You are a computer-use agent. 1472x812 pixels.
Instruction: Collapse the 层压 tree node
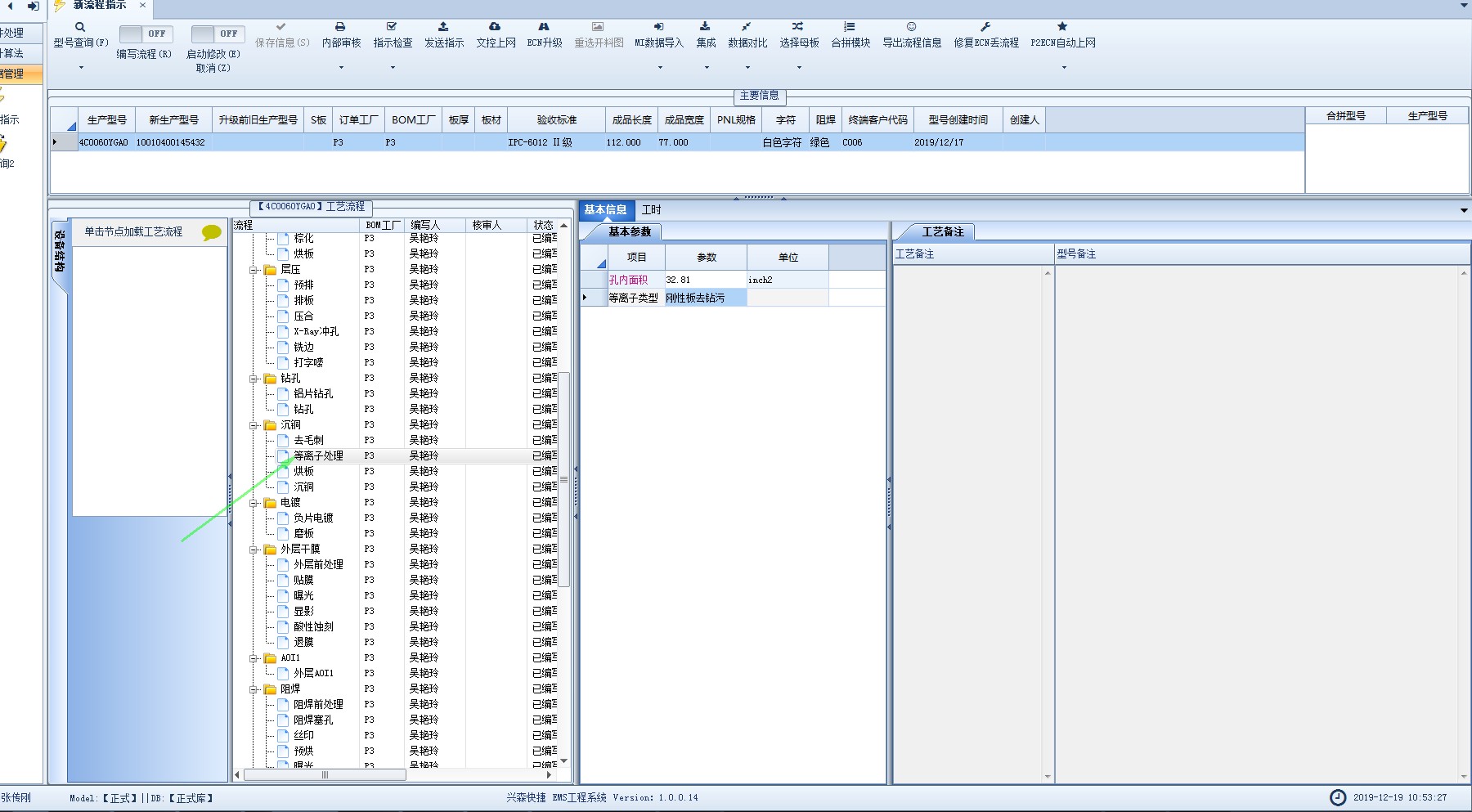tap(254, 270)
